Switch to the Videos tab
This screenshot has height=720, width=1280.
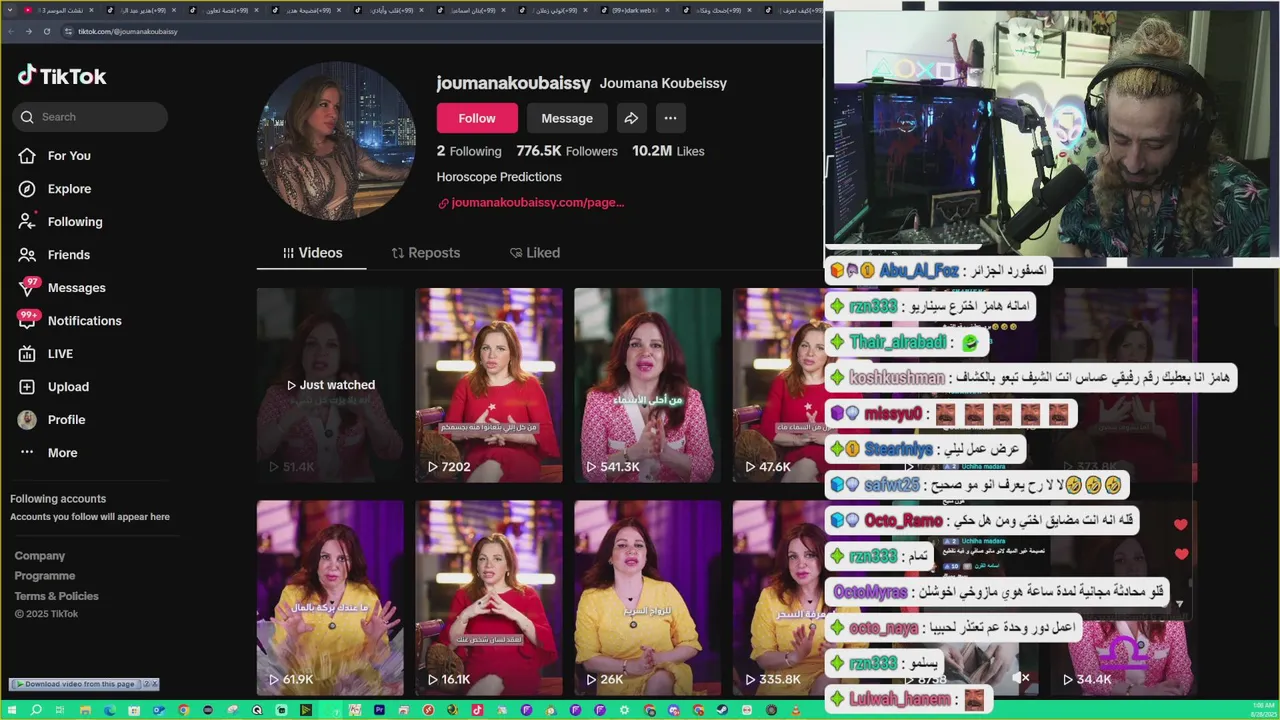click(312, 253)
